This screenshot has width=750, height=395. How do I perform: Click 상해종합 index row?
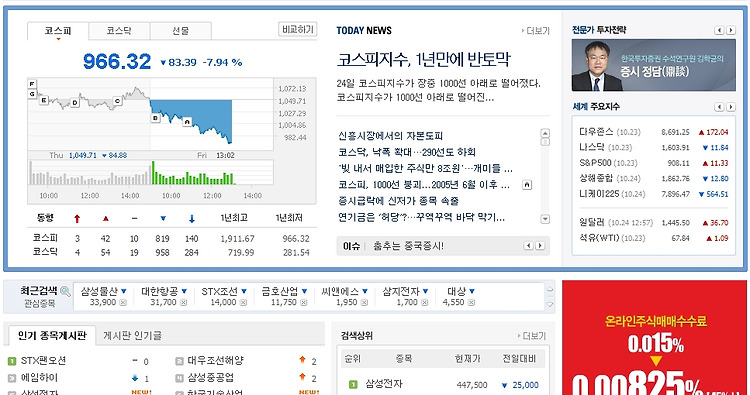click(x=653, y=178)
